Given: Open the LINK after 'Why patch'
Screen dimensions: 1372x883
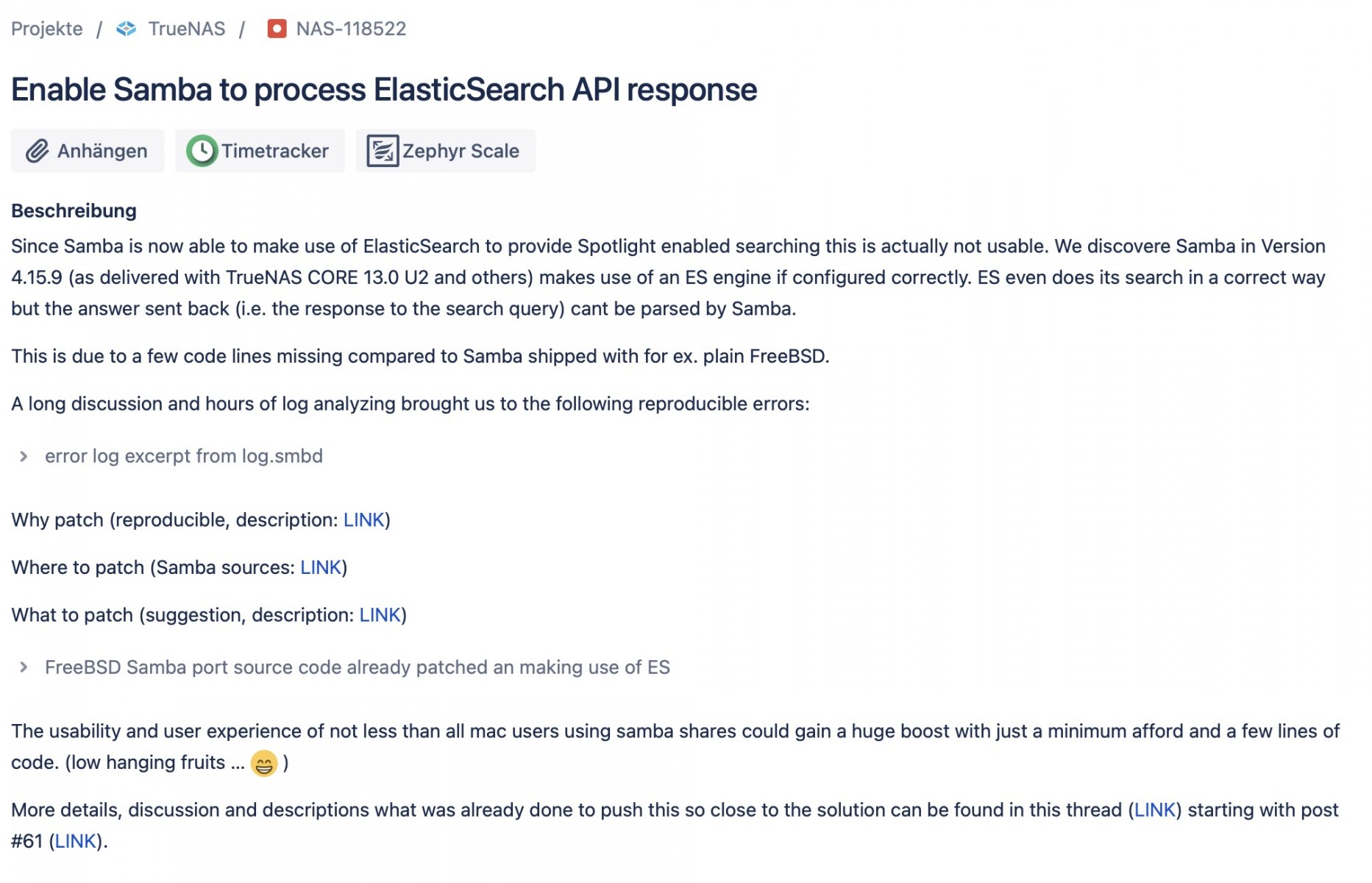Looking at the screenshot, I should (363, 520).
